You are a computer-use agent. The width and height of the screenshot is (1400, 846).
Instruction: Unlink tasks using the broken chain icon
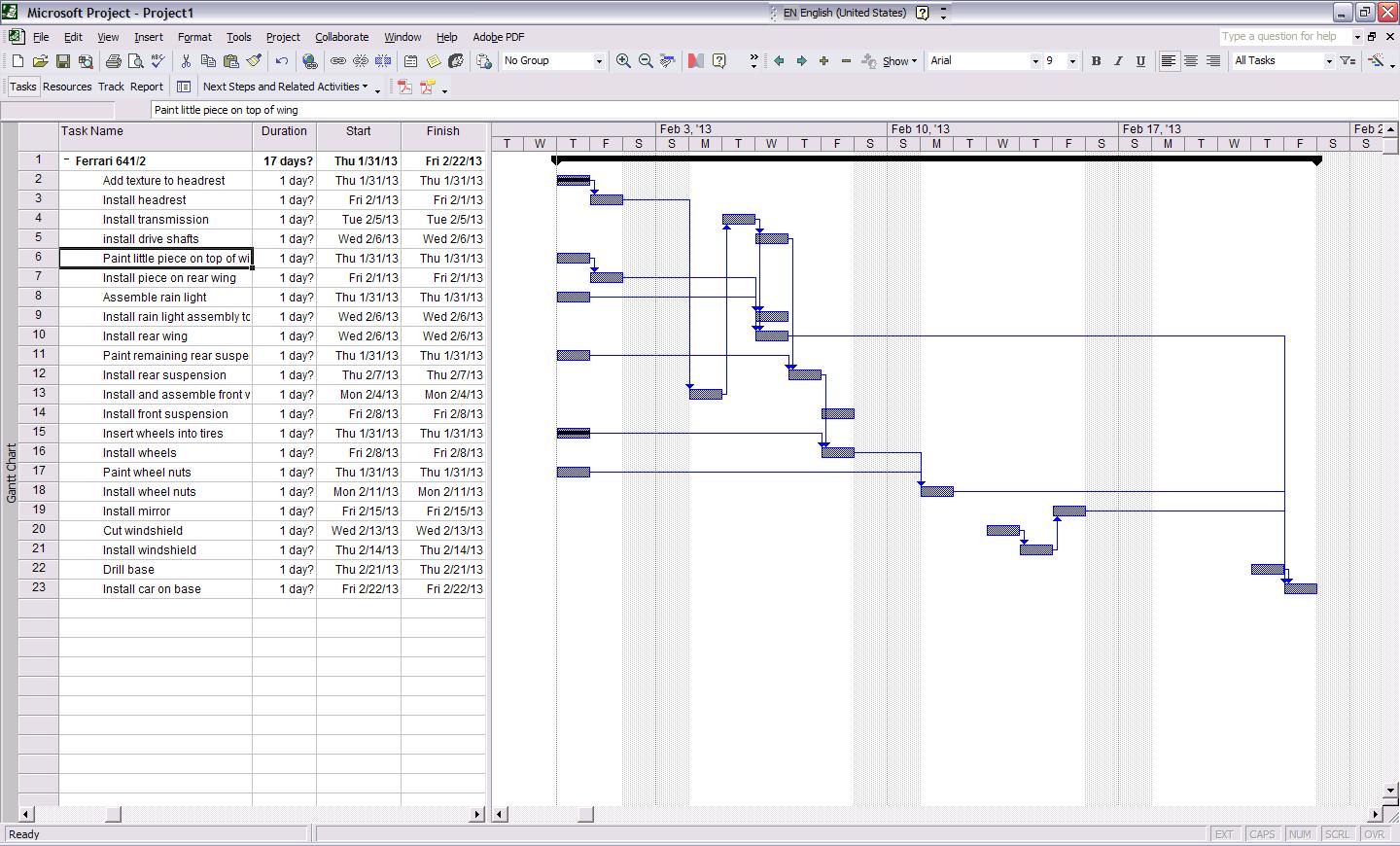point(360,61)
